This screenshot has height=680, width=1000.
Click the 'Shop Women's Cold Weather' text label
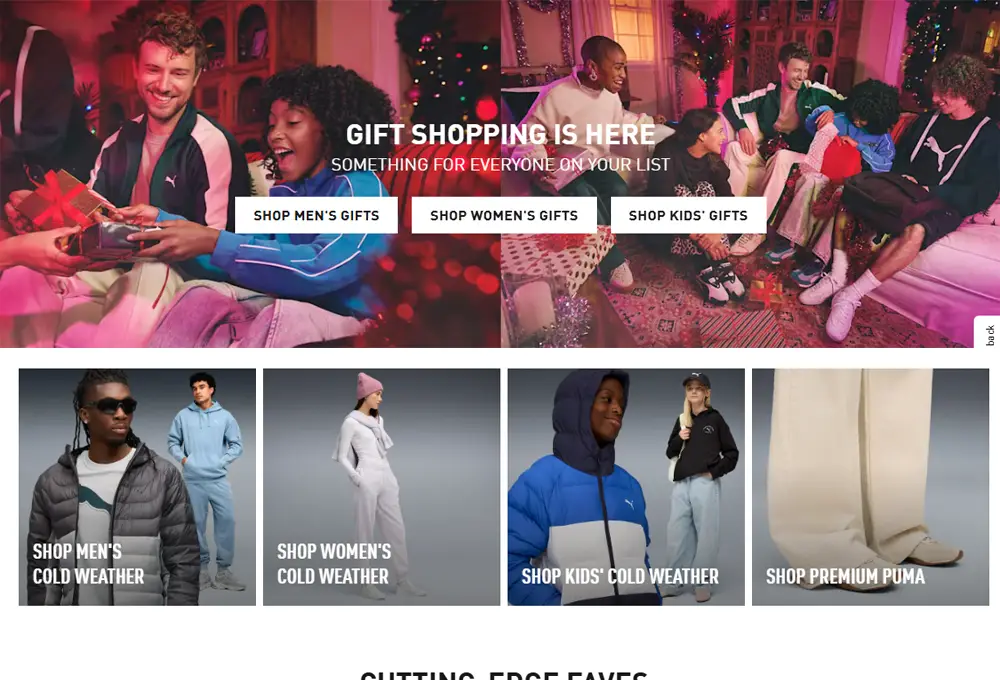[334, 564]
